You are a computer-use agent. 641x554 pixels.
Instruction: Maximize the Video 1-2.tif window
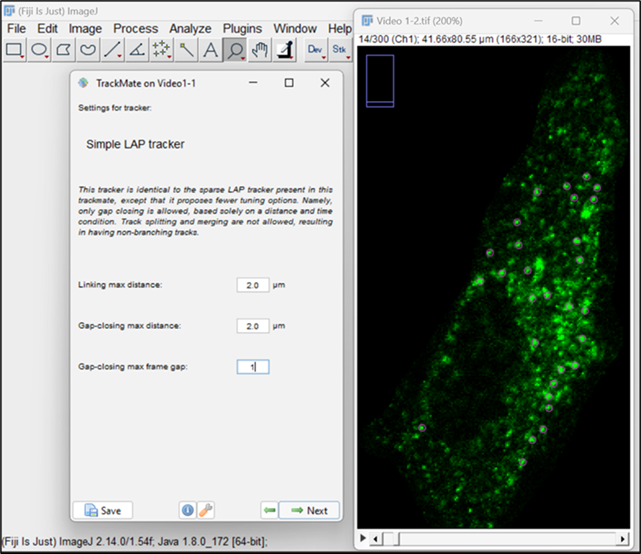(576, 21)
